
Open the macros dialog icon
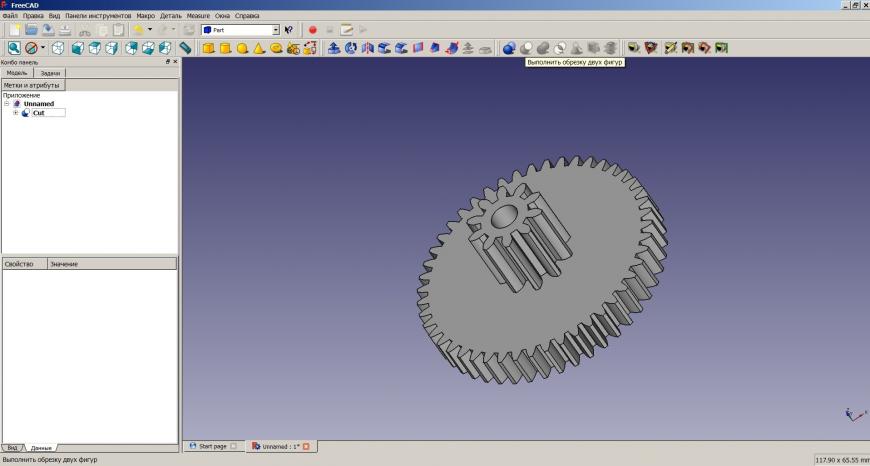347,30
